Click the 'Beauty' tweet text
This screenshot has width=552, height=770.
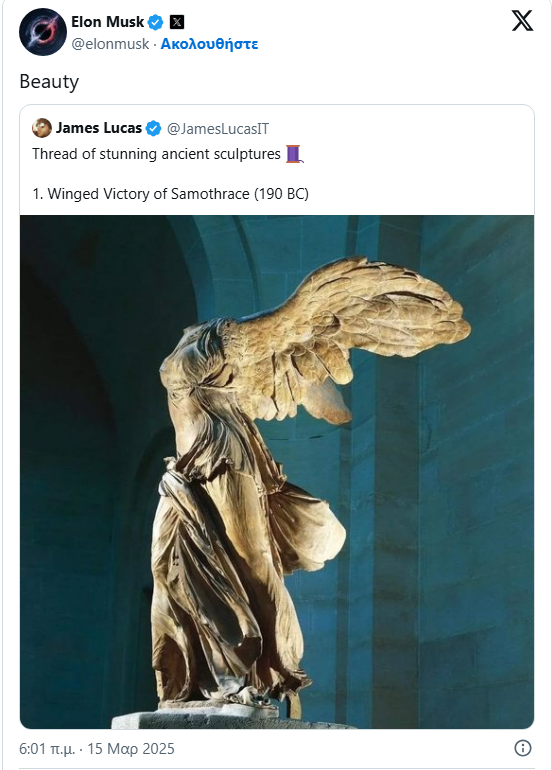click(x=49, y=82)
